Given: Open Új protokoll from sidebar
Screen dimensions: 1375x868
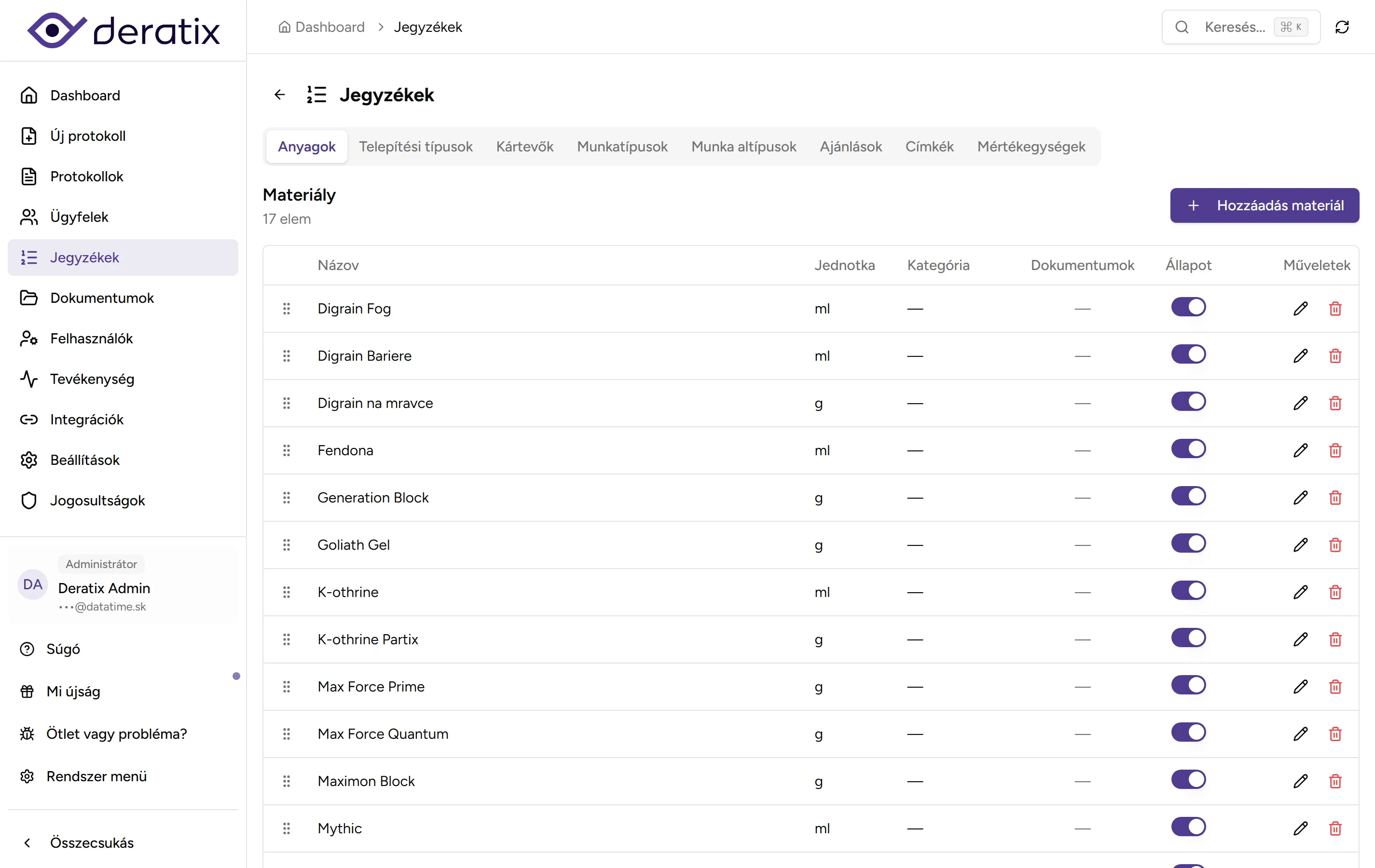Looking at the screenshot, I should pos(87,136).
